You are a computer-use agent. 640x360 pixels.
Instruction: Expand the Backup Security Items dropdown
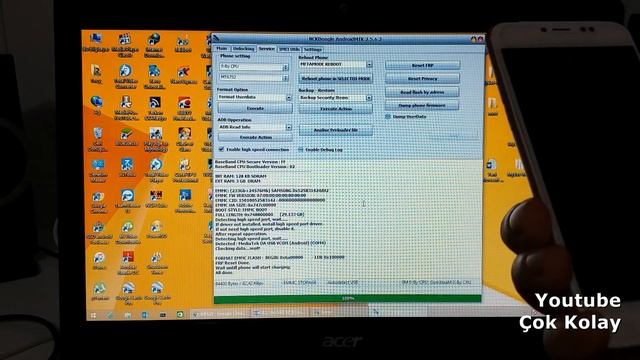[369, 98]
